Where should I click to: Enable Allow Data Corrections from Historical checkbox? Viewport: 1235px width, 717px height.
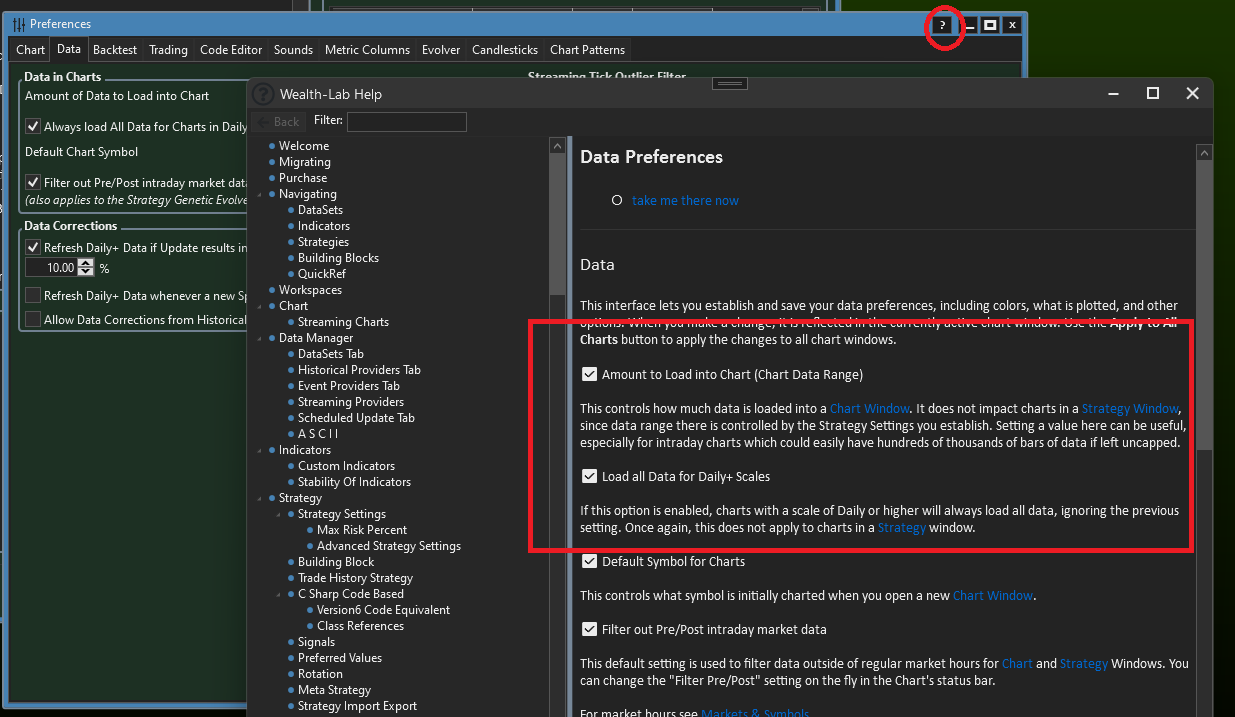pyautogui.click(x=33, y=320)
